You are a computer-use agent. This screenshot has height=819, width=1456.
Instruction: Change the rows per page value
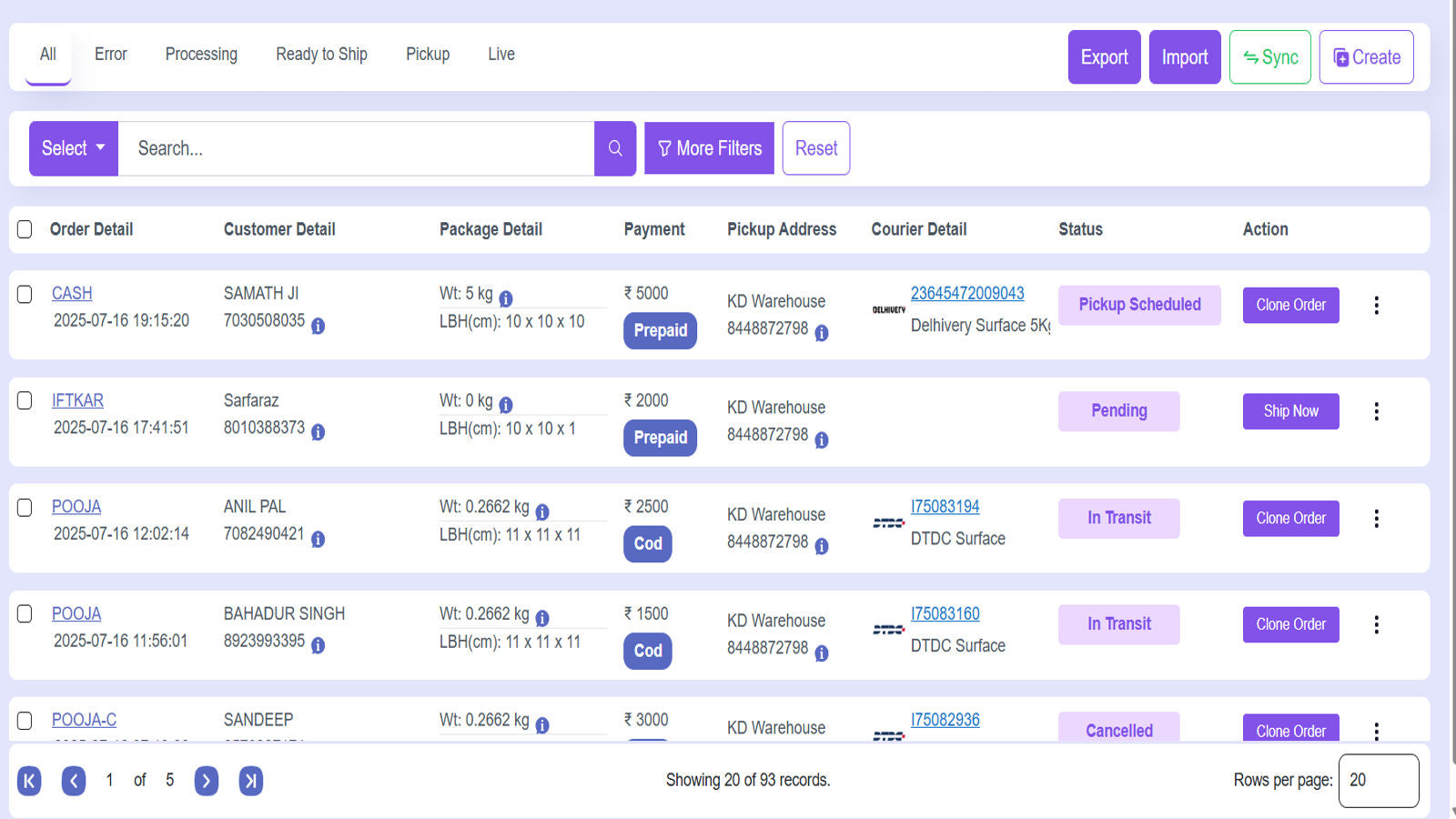1378,781
